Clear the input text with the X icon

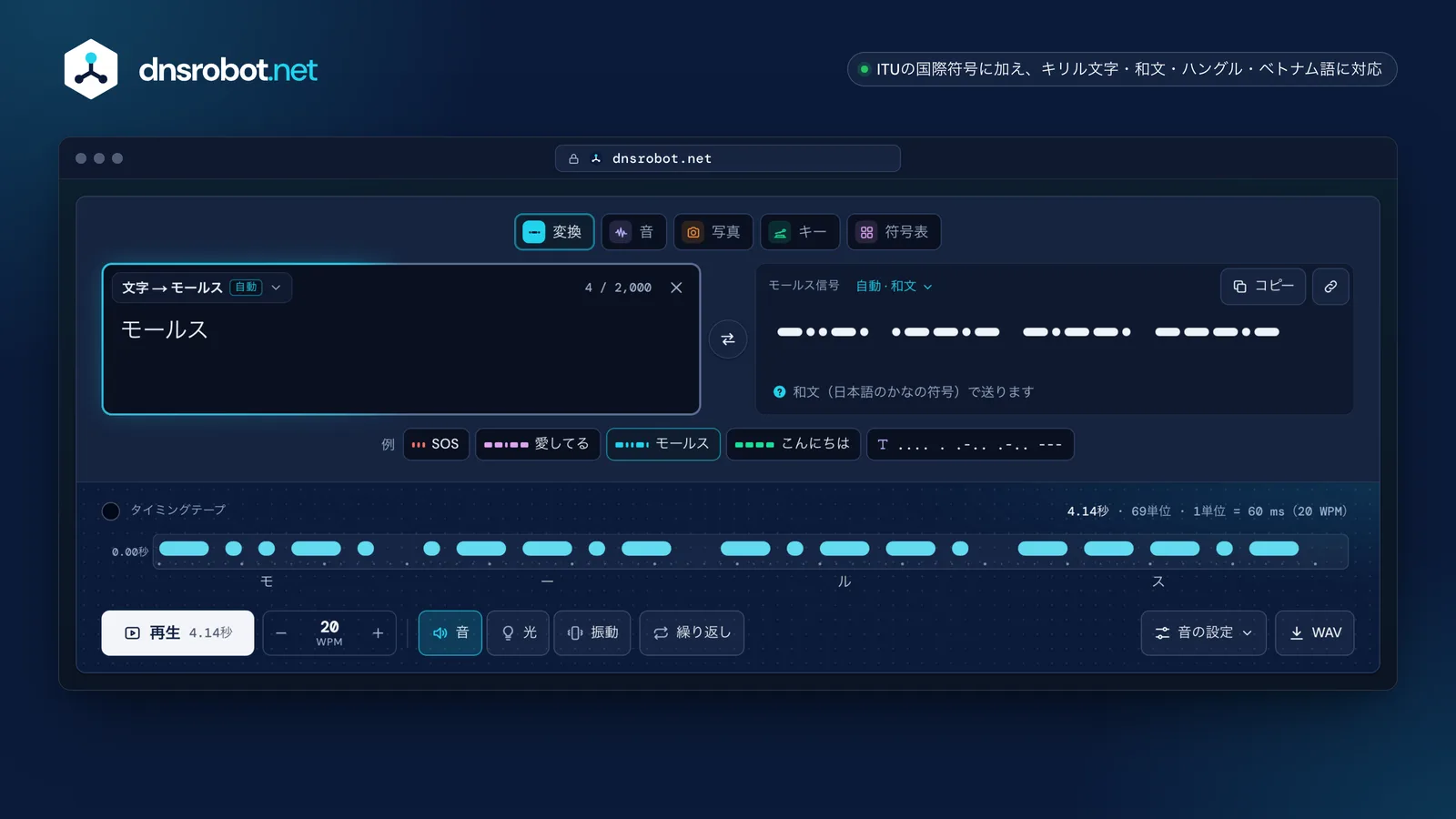pos(676,288)
